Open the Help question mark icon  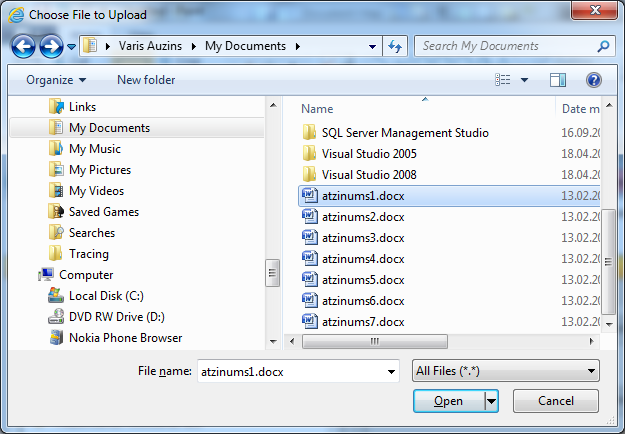[x=593, y=79]
